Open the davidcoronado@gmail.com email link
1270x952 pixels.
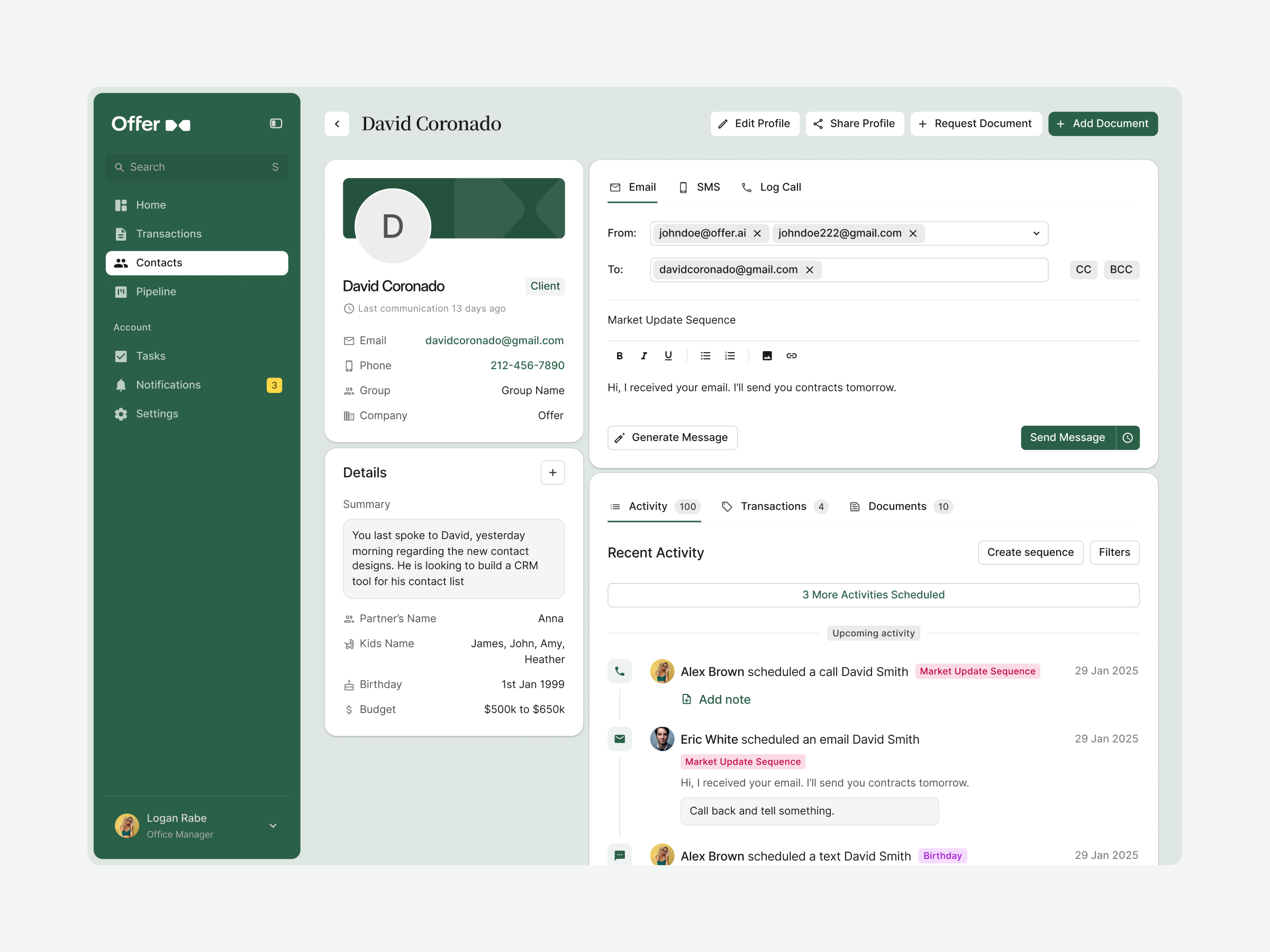click(494, 341)
